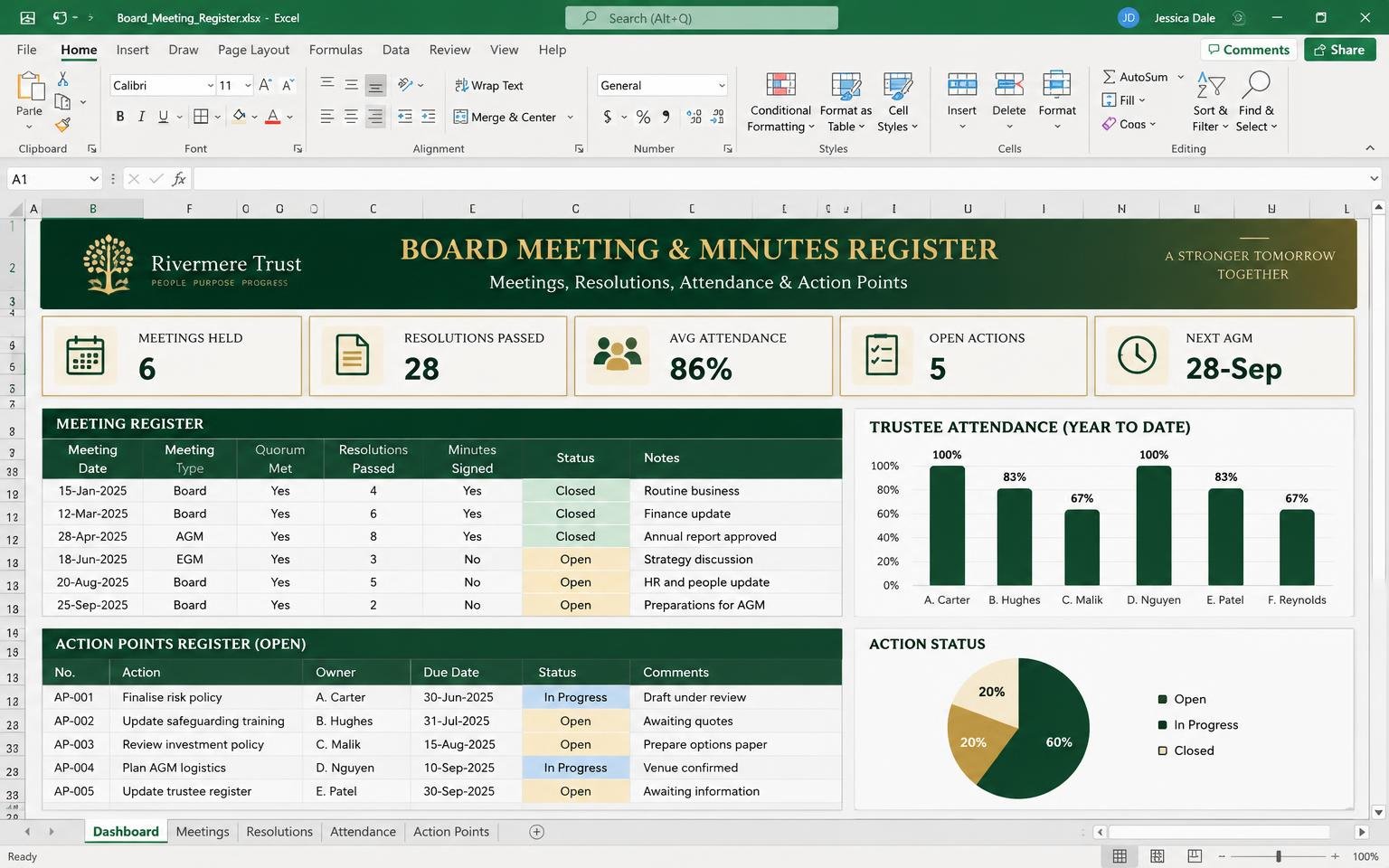The height and width of the screenshot is (868, 1389).
Task: Click the Comments button
Action: pos(1247,50)
